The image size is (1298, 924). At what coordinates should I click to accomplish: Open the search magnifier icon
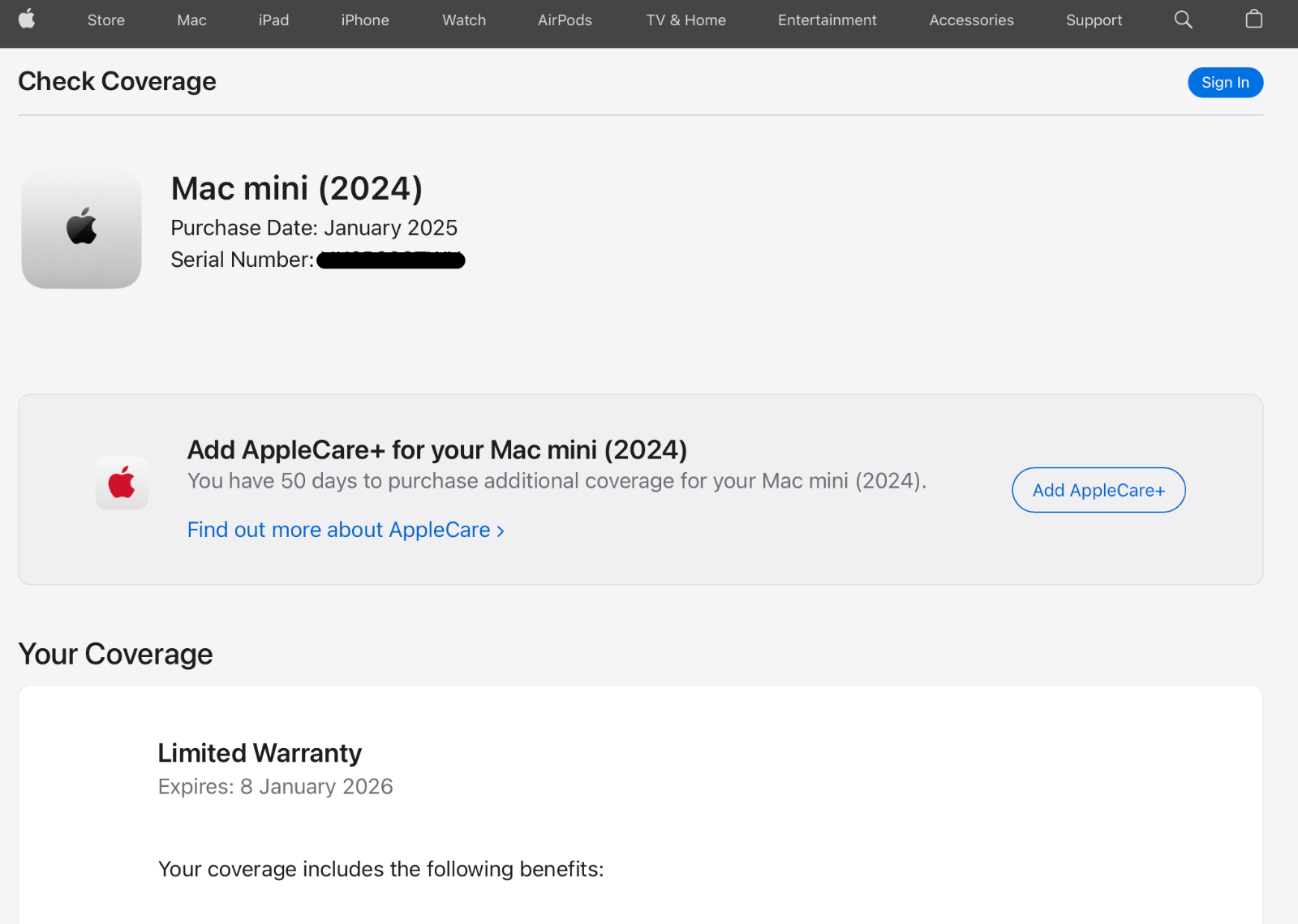[1183, 19]
